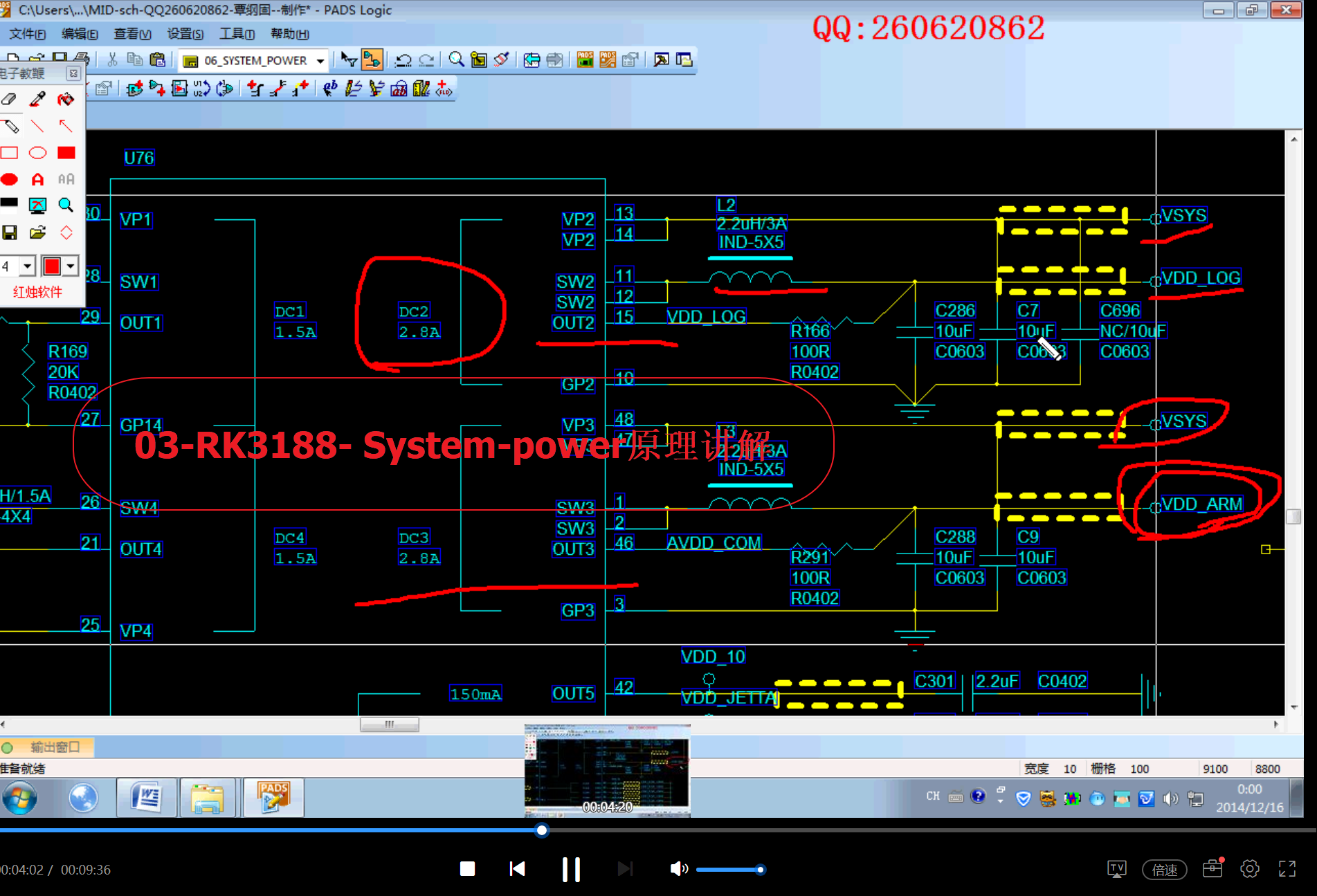Mute the video player volume

click(679, 869)
